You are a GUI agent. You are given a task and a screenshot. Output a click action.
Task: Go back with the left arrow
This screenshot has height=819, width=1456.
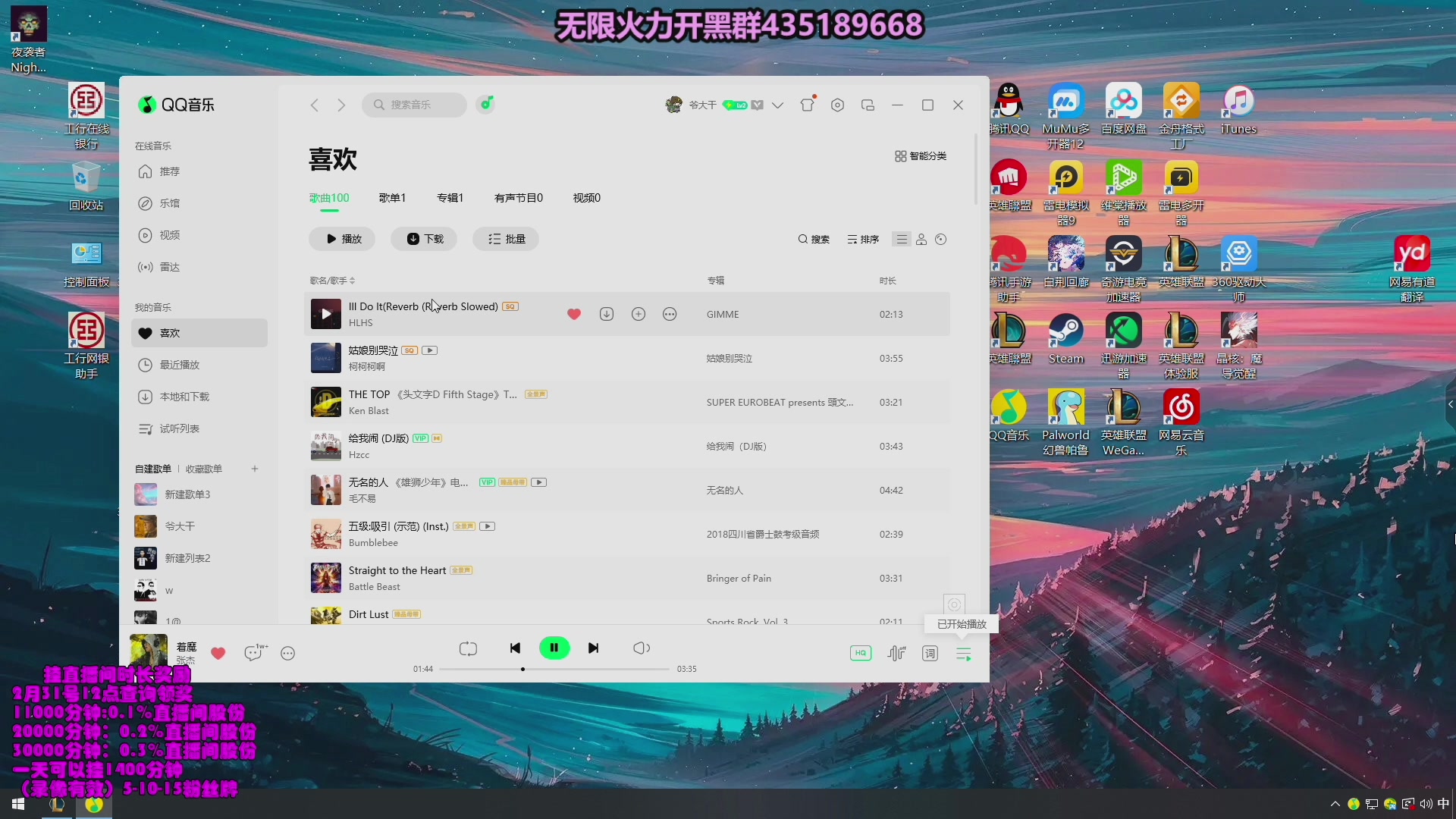[x=314, y=105]
